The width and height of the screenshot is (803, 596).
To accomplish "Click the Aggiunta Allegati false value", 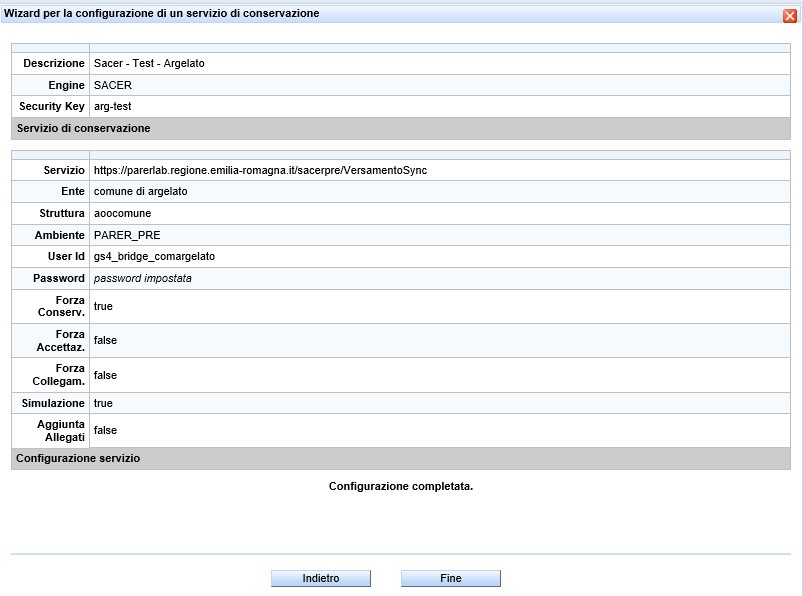I will click(105, 431).
